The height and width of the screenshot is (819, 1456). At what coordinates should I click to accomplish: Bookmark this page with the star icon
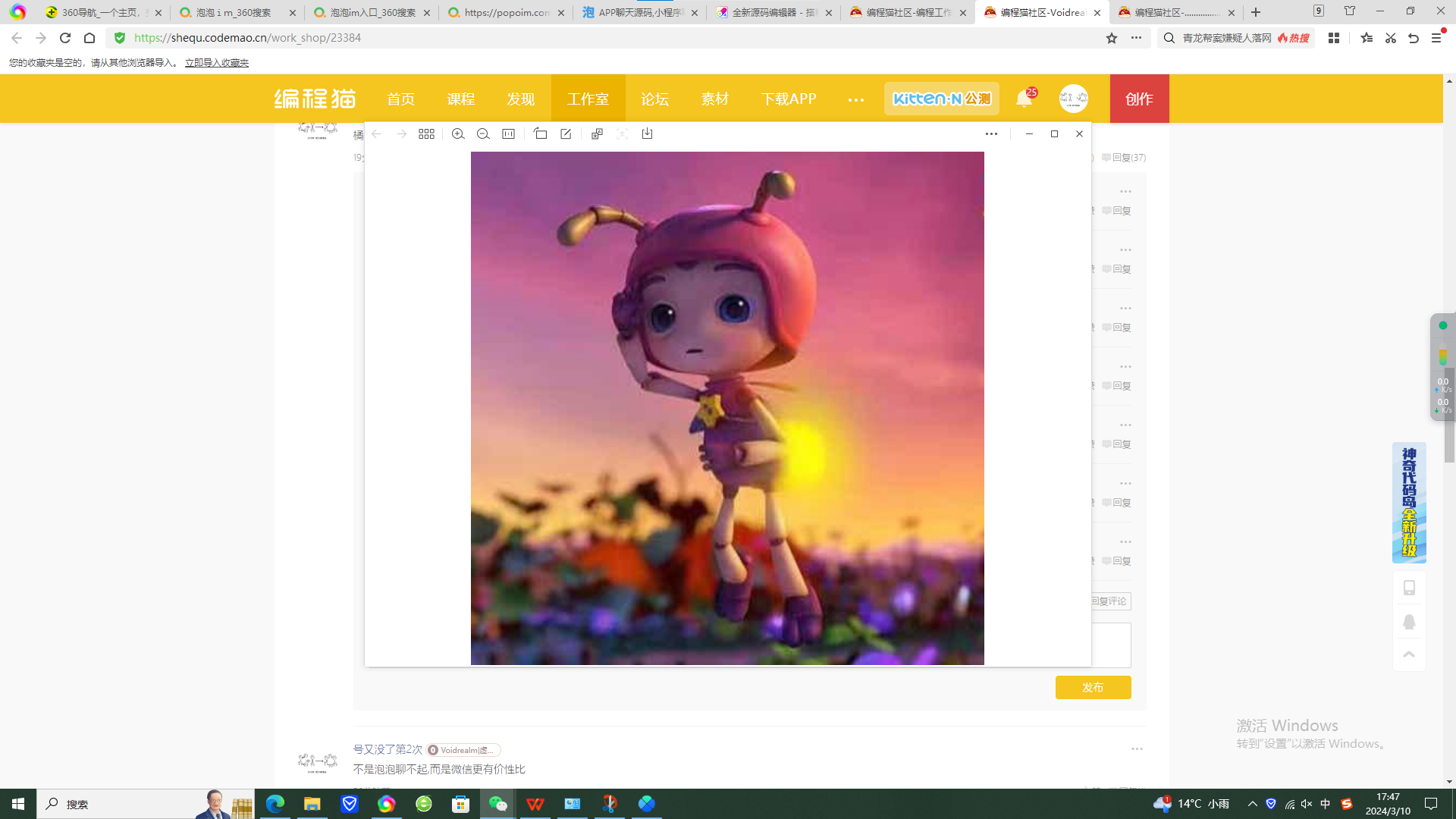click(x=1112, y=38)
